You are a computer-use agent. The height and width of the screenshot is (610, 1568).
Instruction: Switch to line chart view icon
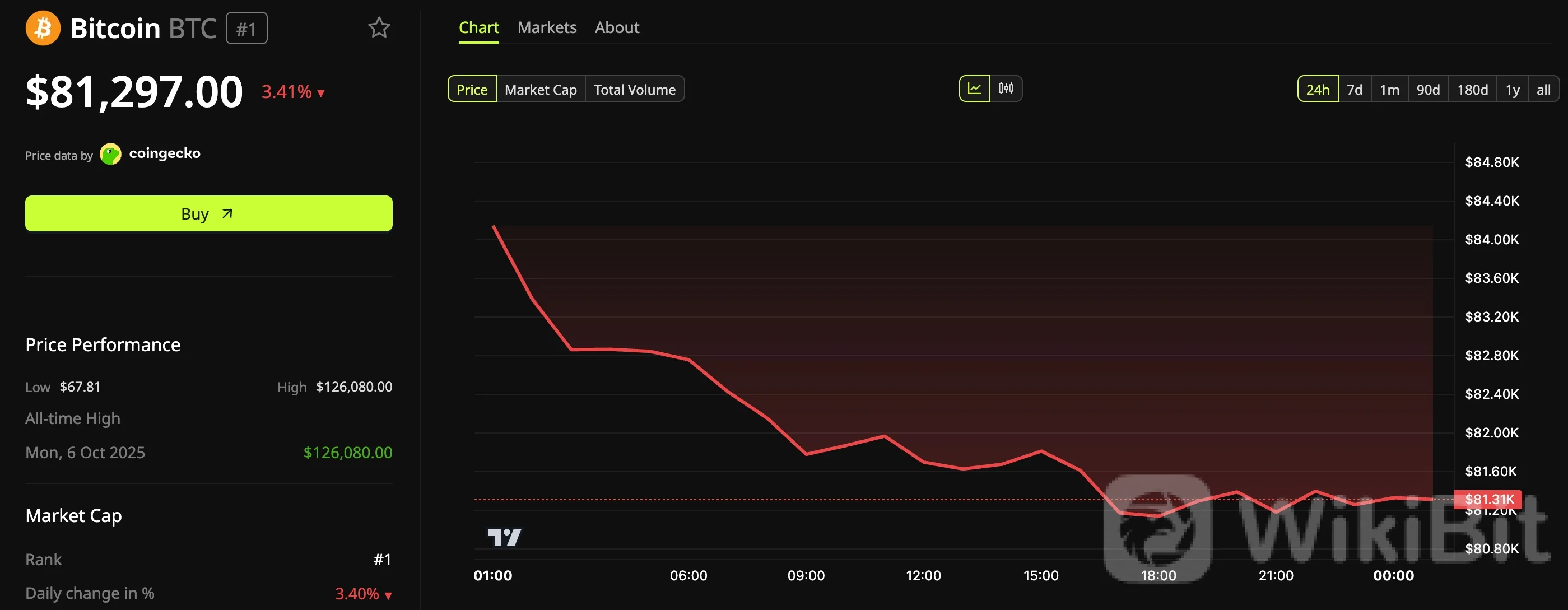pyautogui.click(x=975, y=89)
